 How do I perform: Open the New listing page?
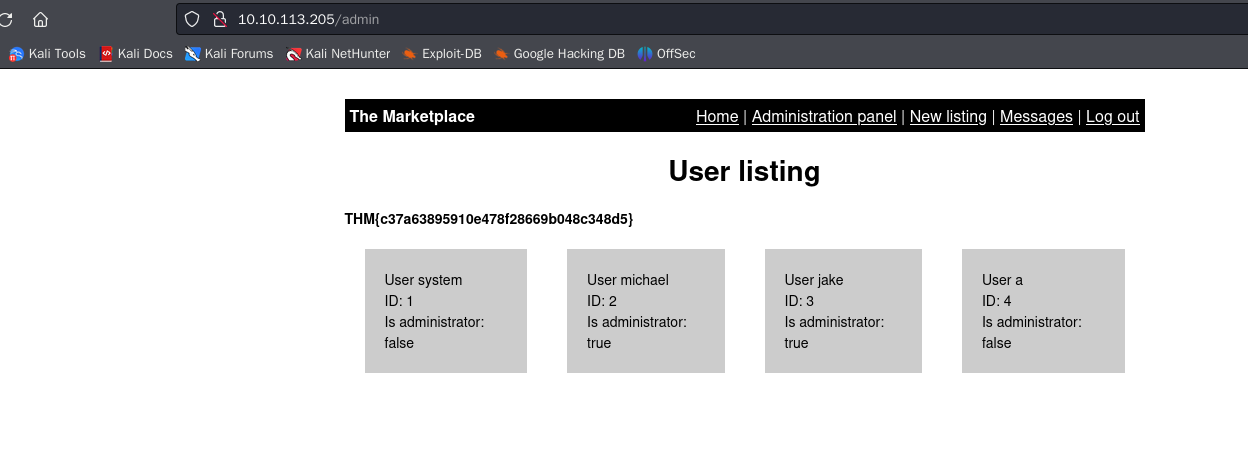coord(948,117)
